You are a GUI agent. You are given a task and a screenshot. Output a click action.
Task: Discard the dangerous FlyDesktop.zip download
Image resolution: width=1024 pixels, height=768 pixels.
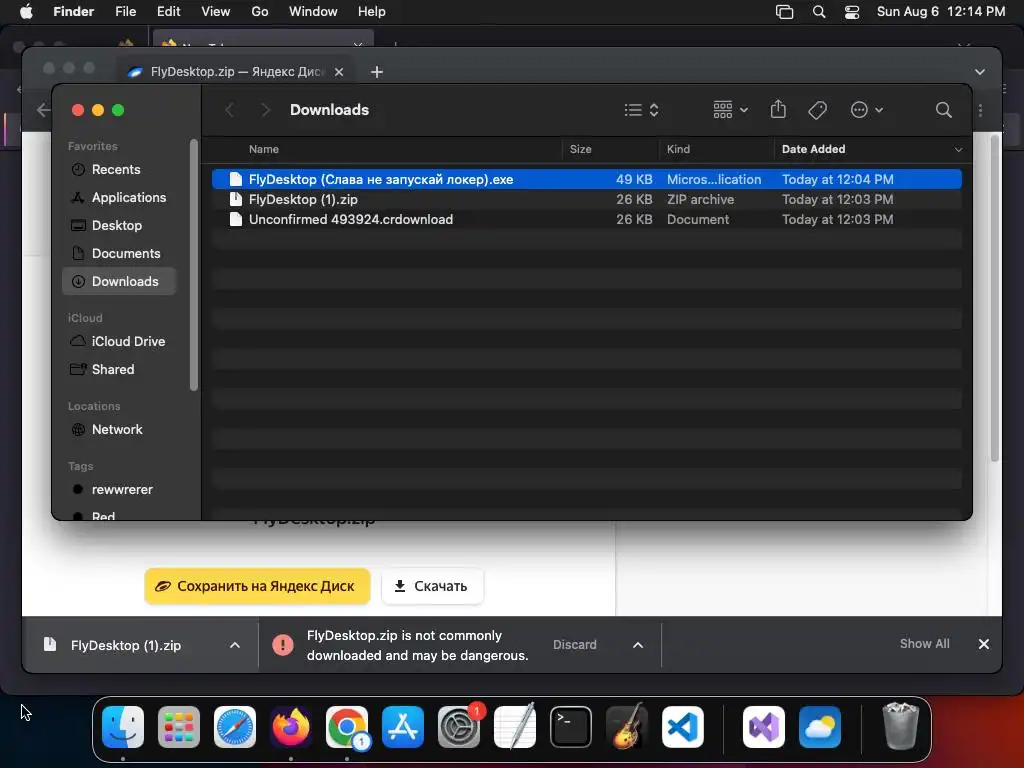(x=575, y=645)
